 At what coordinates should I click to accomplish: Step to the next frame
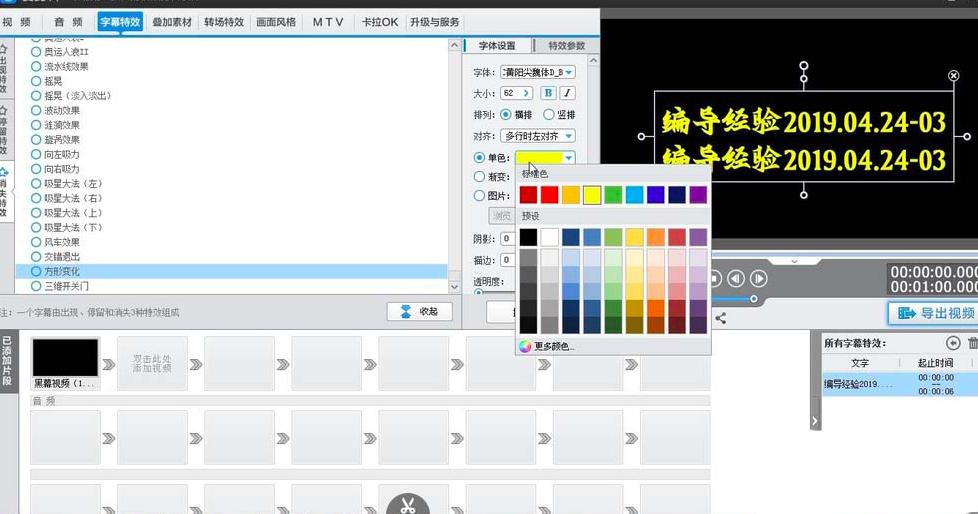[759, 278]
